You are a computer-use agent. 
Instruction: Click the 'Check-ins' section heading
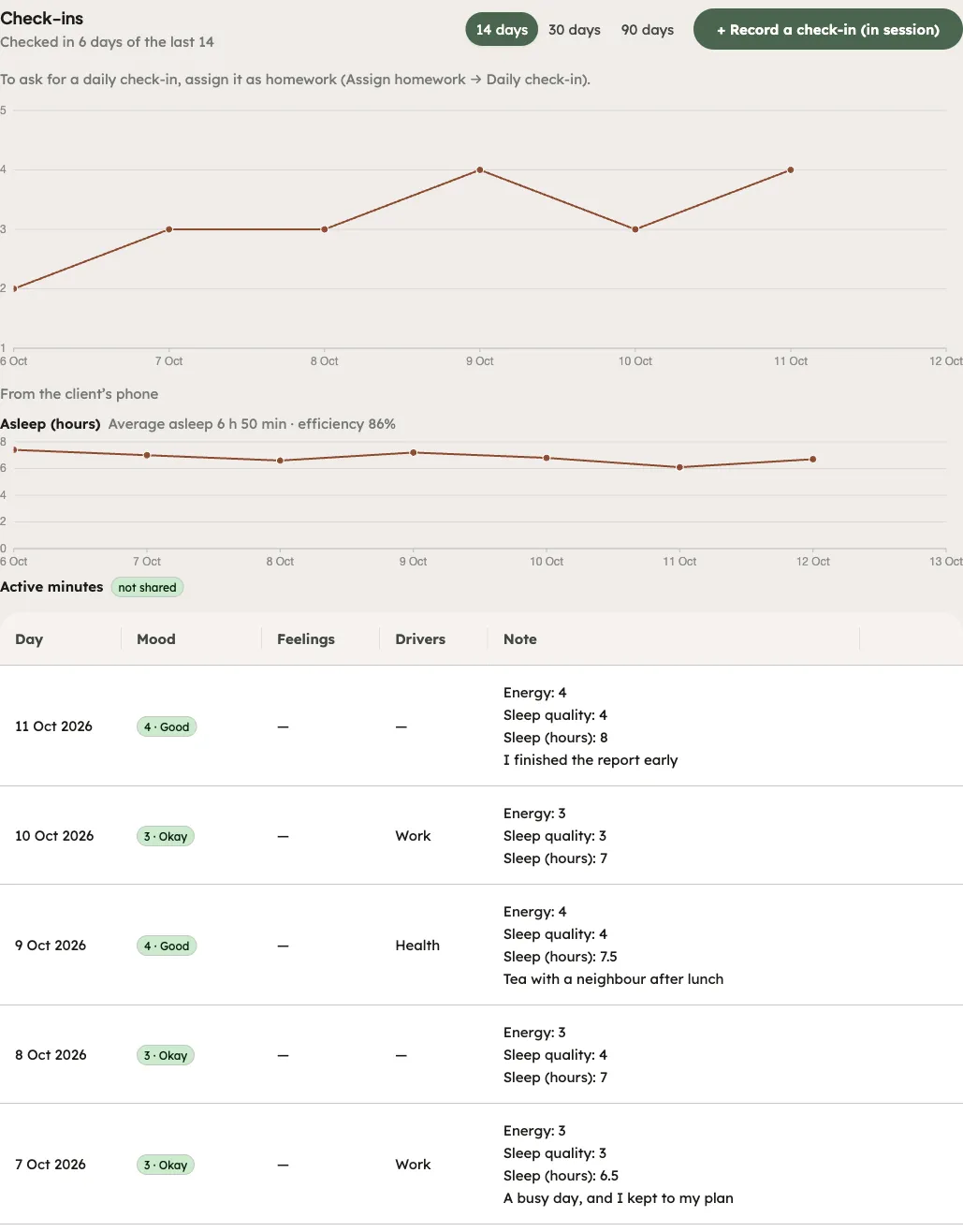42,19
